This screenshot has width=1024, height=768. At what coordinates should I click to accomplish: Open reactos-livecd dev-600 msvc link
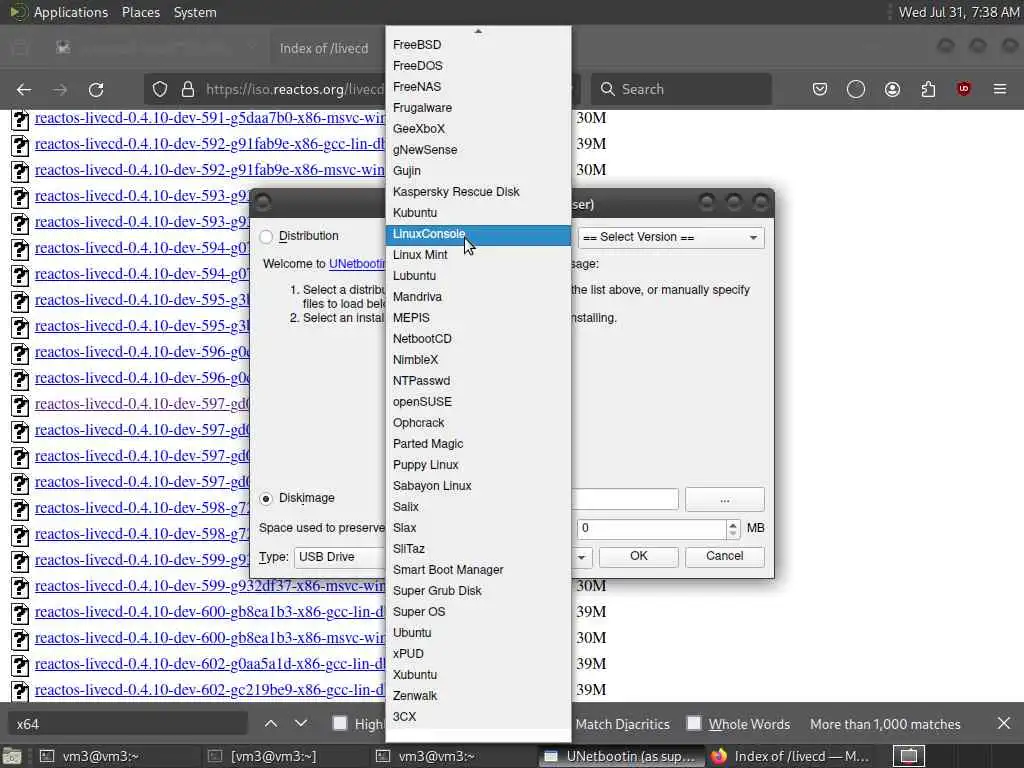(x=210, y=638)
